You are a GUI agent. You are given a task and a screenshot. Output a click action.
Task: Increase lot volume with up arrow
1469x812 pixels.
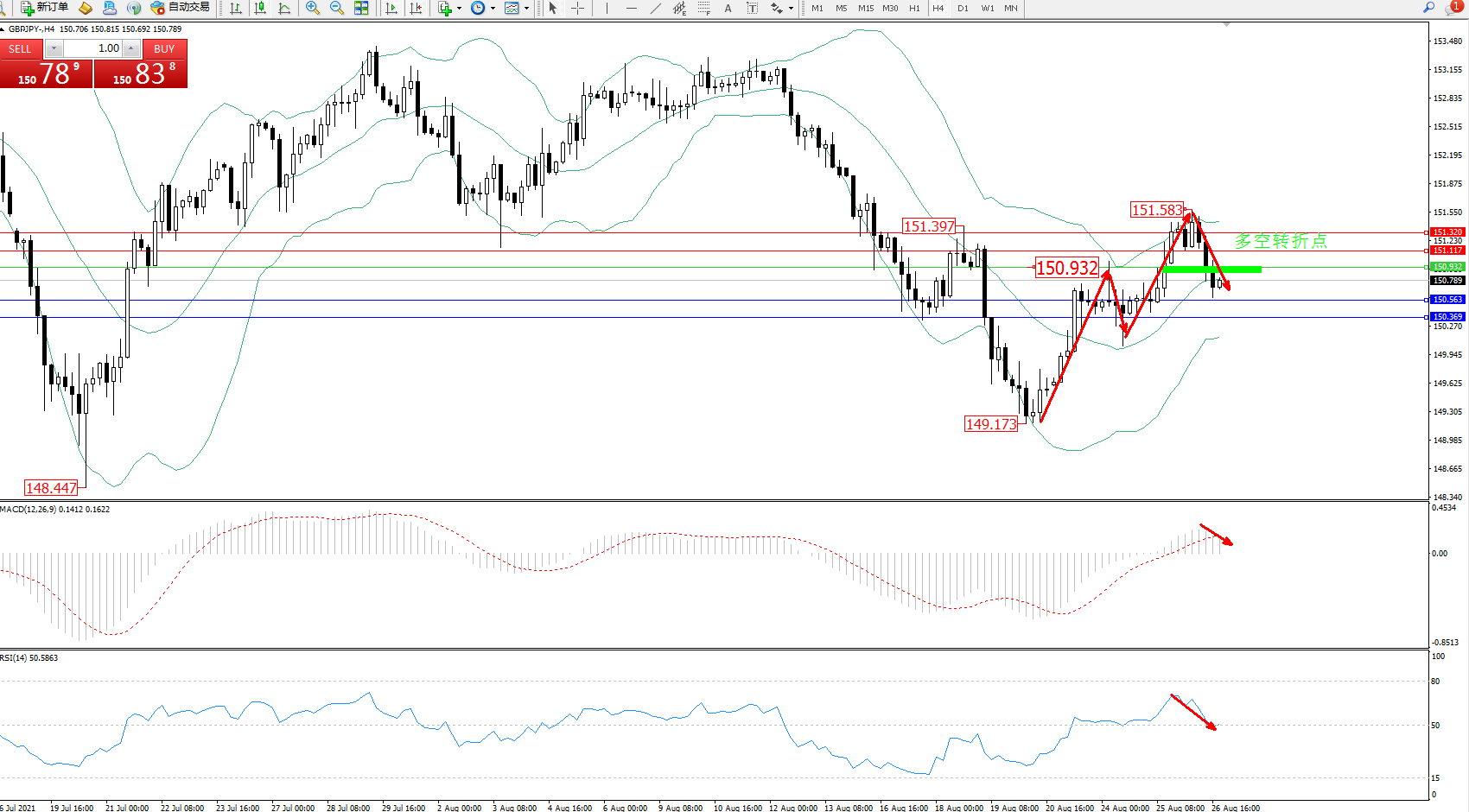(131, 49)
